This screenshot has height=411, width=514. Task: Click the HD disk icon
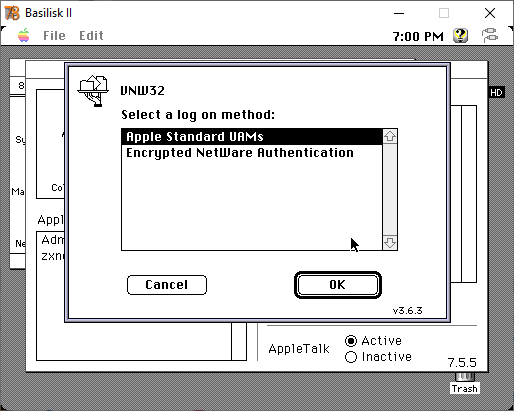[x=496, y=92]
